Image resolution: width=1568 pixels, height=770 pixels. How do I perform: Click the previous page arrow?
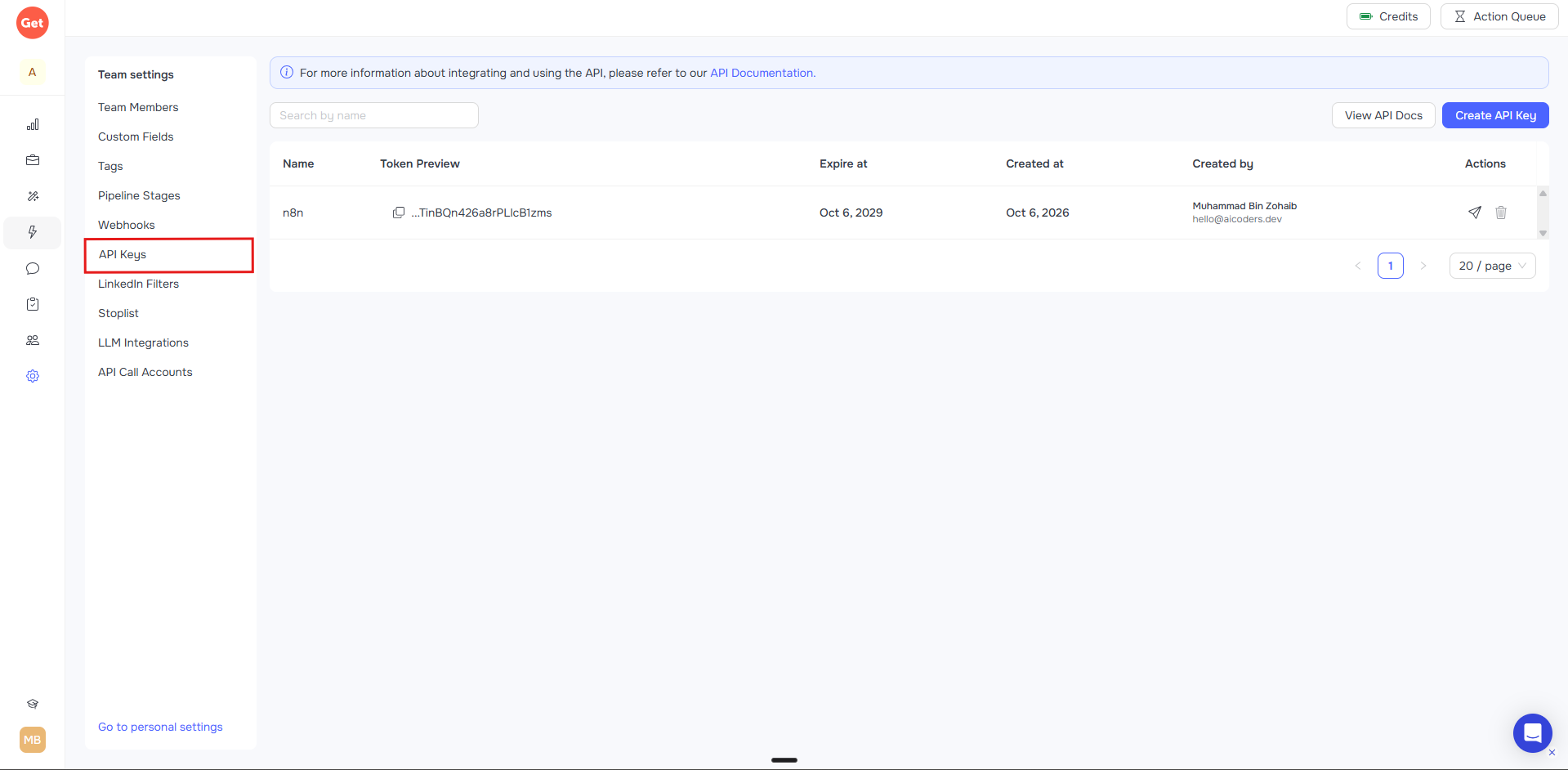(1358, 266)
